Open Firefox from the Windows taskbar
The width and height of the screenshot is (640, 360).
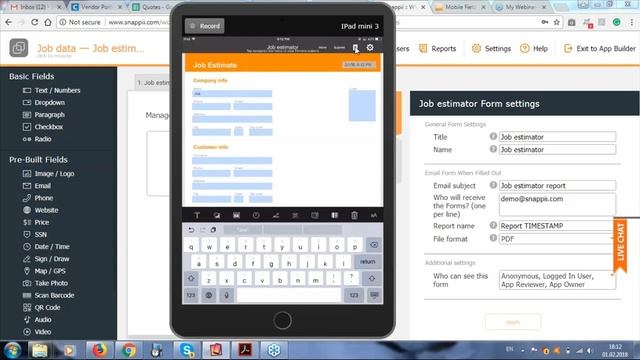point(99,350)
